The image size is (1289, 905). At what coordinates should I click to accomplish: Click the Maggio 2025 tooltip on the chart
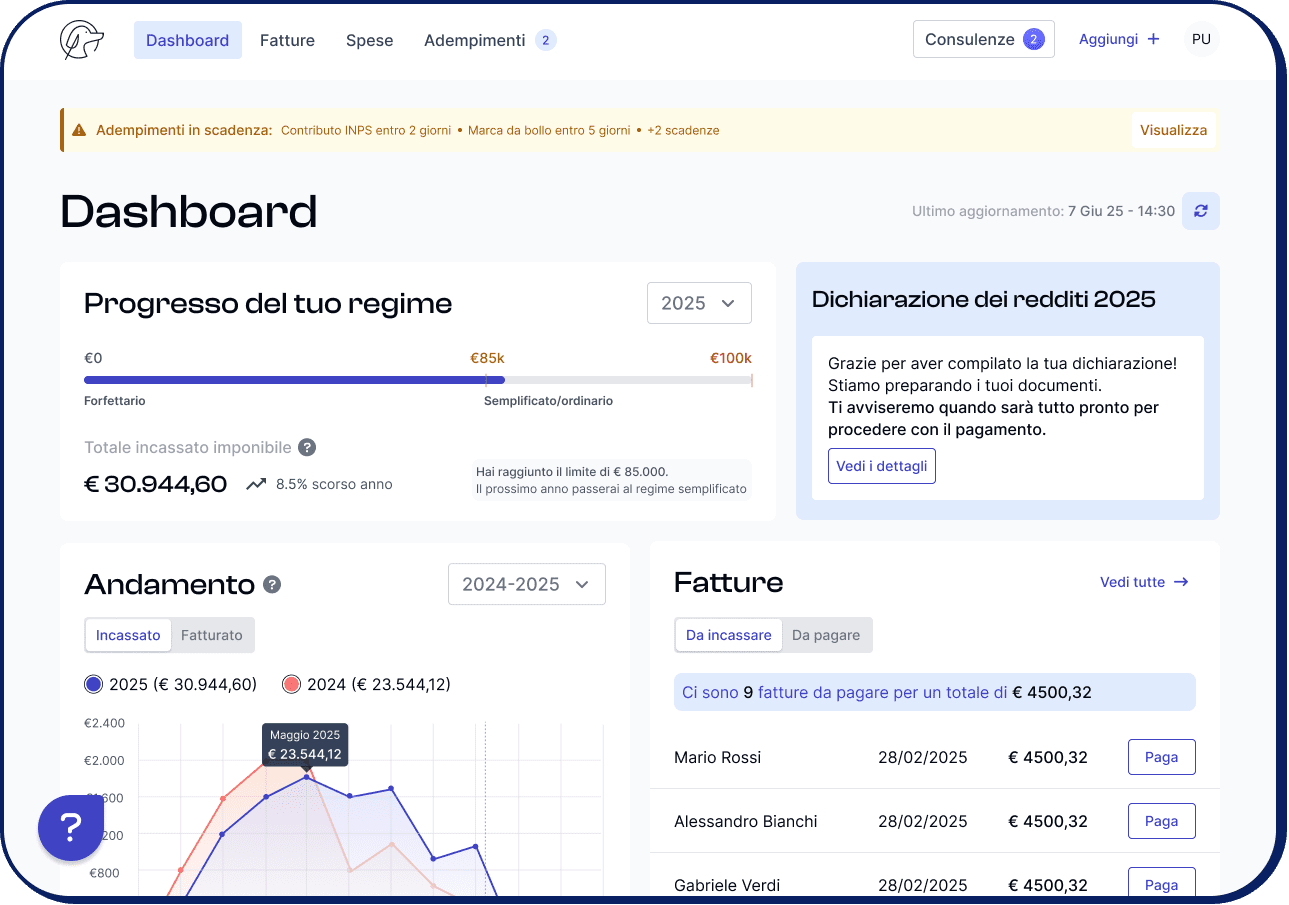pos(305,744)
